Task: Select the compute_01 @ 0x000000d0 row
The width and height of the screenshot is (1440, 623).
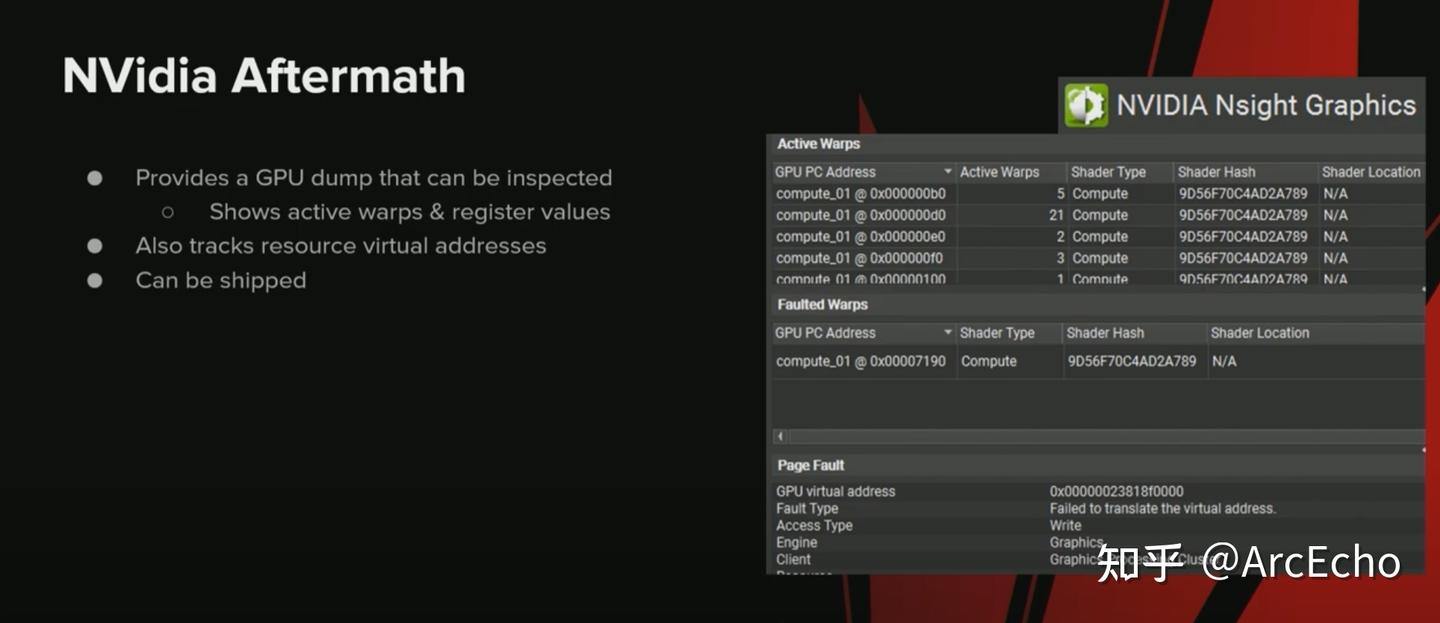Action: tap(861, 215)
